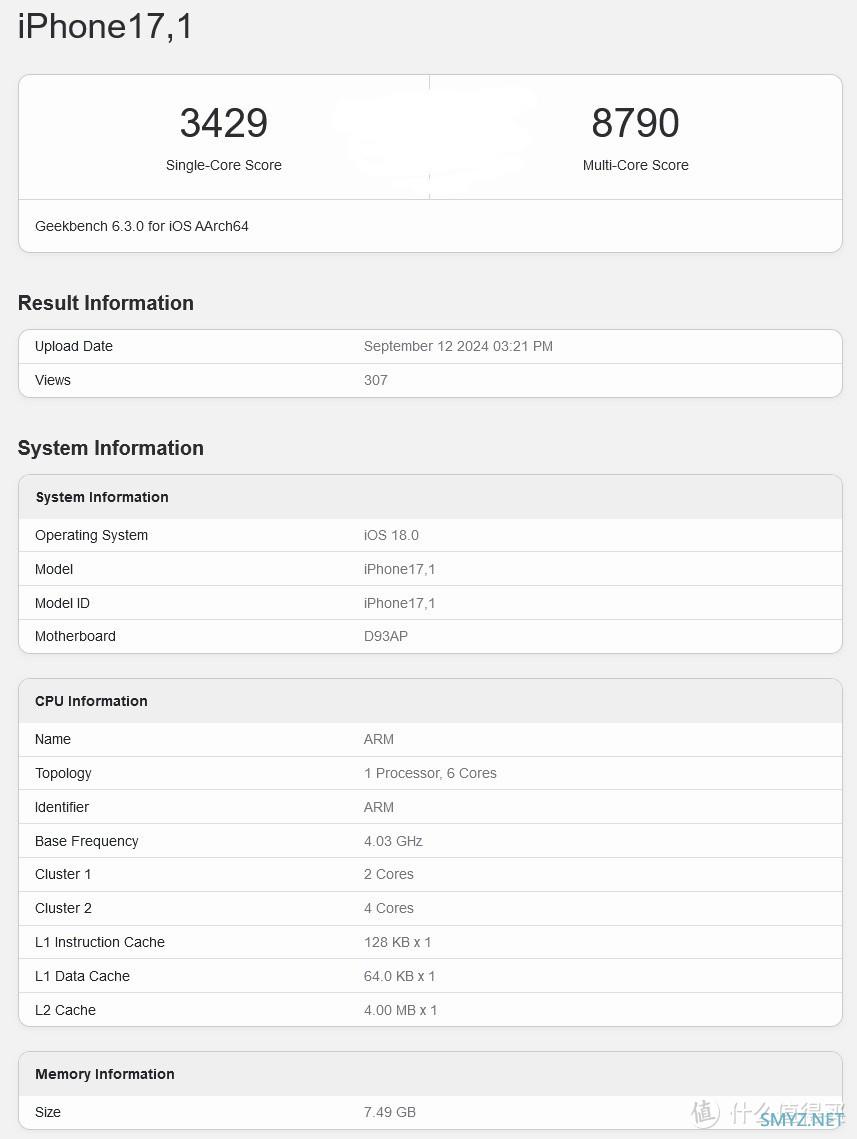Click the SMYZ.NET watermark logo
857x1139 pixels.
click(x=802, y=1119)
